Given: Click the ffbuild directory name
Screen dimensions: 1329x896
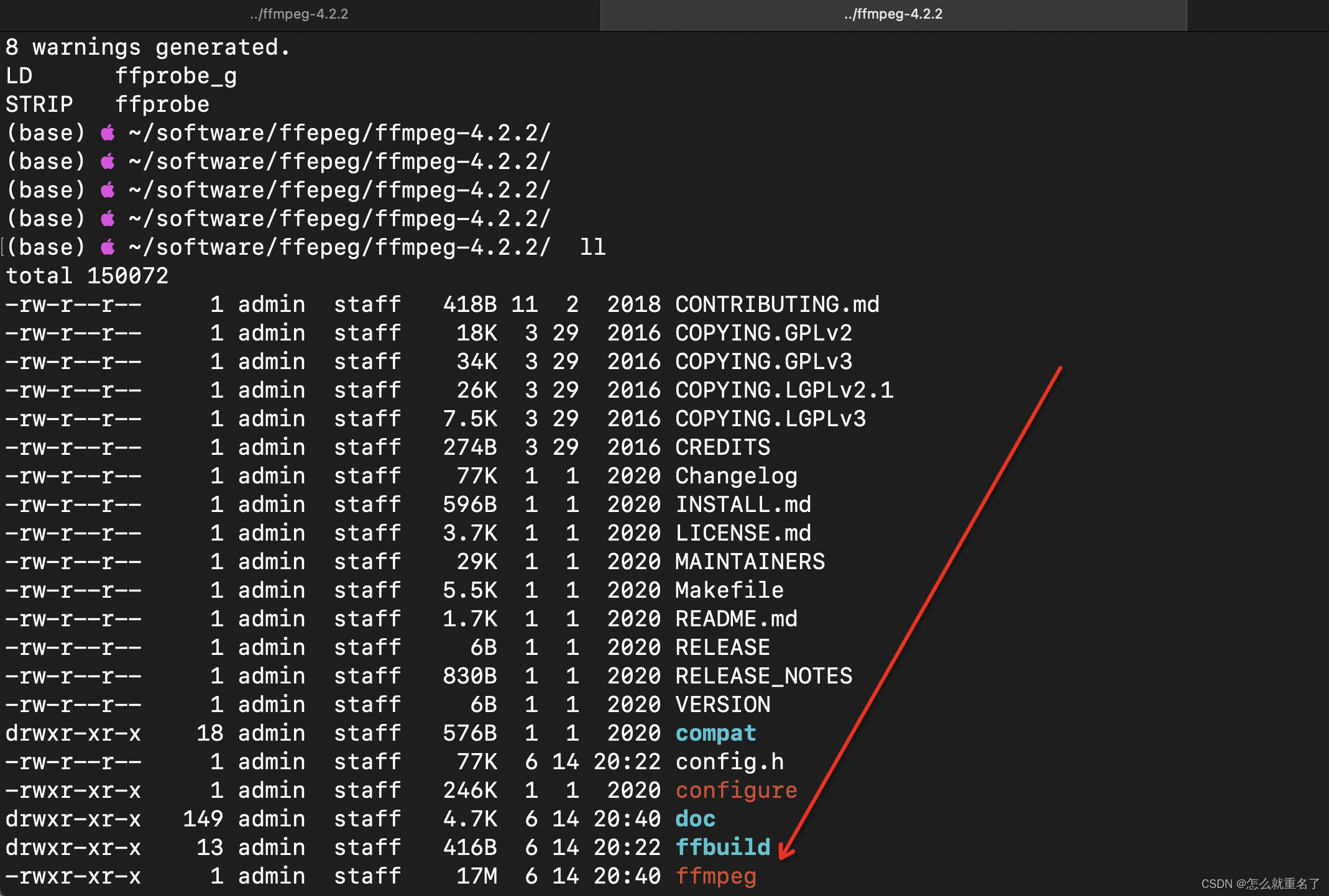Looking at the screenshot, I should click(x=722, y=848).
